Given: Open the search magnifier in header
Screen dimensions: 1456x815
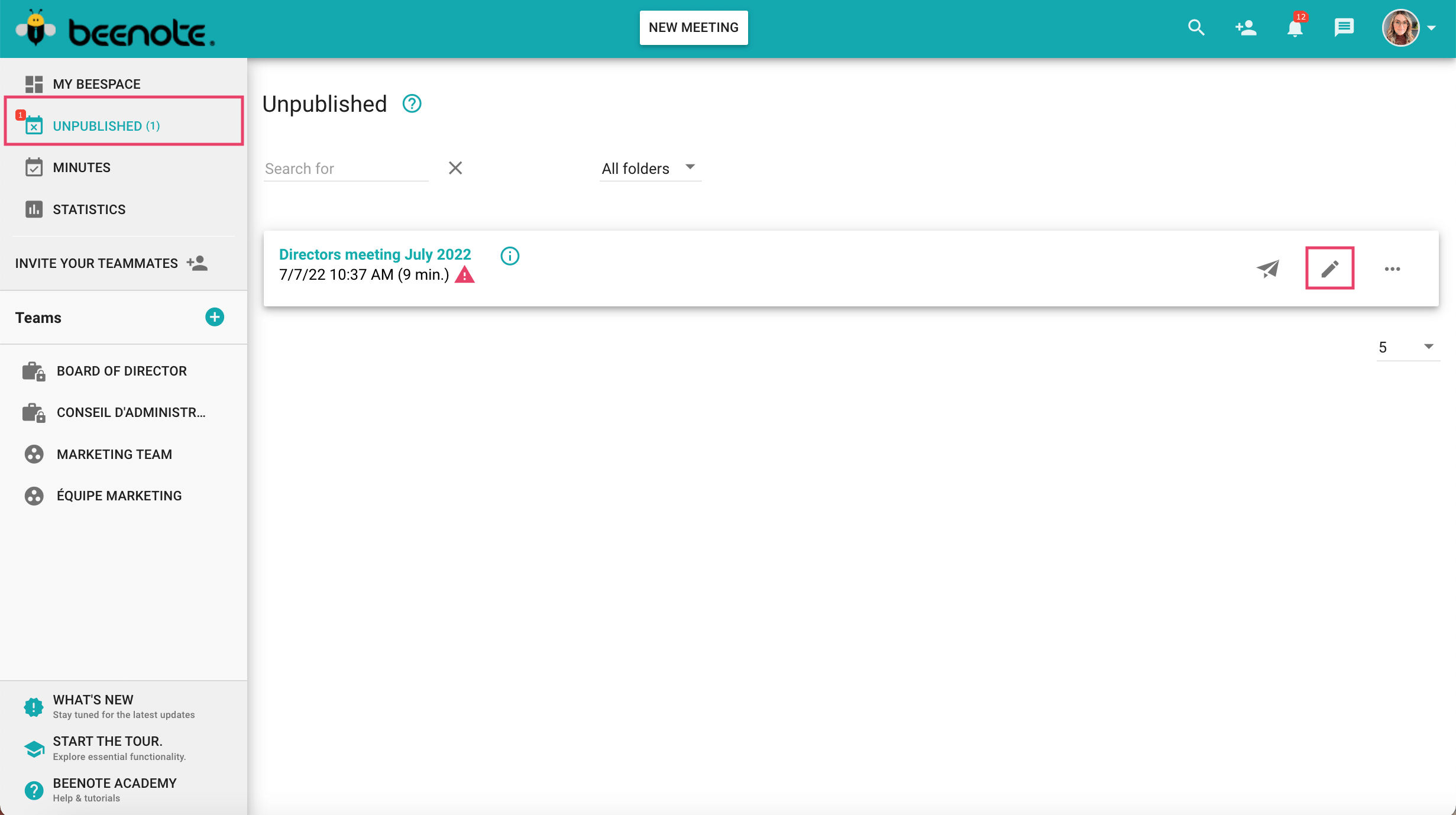Looking at the screenshot, I should [1196, 28].
